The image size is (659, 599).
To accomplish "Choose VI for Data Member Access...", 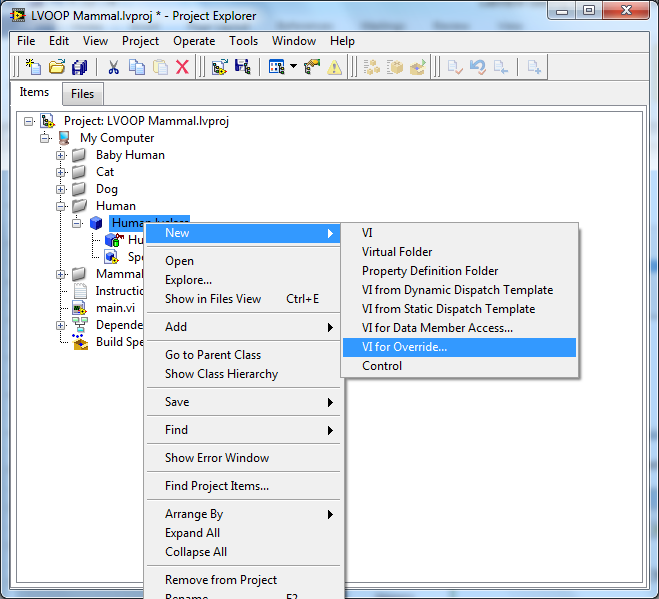I will [x=459, y=328].
